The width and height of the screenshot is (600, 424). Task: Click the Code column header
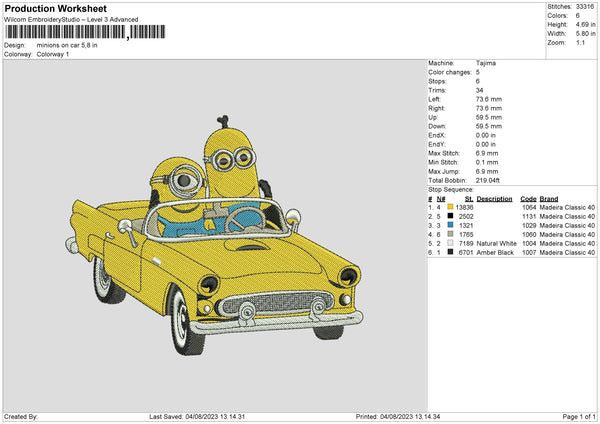coord(528,198)
